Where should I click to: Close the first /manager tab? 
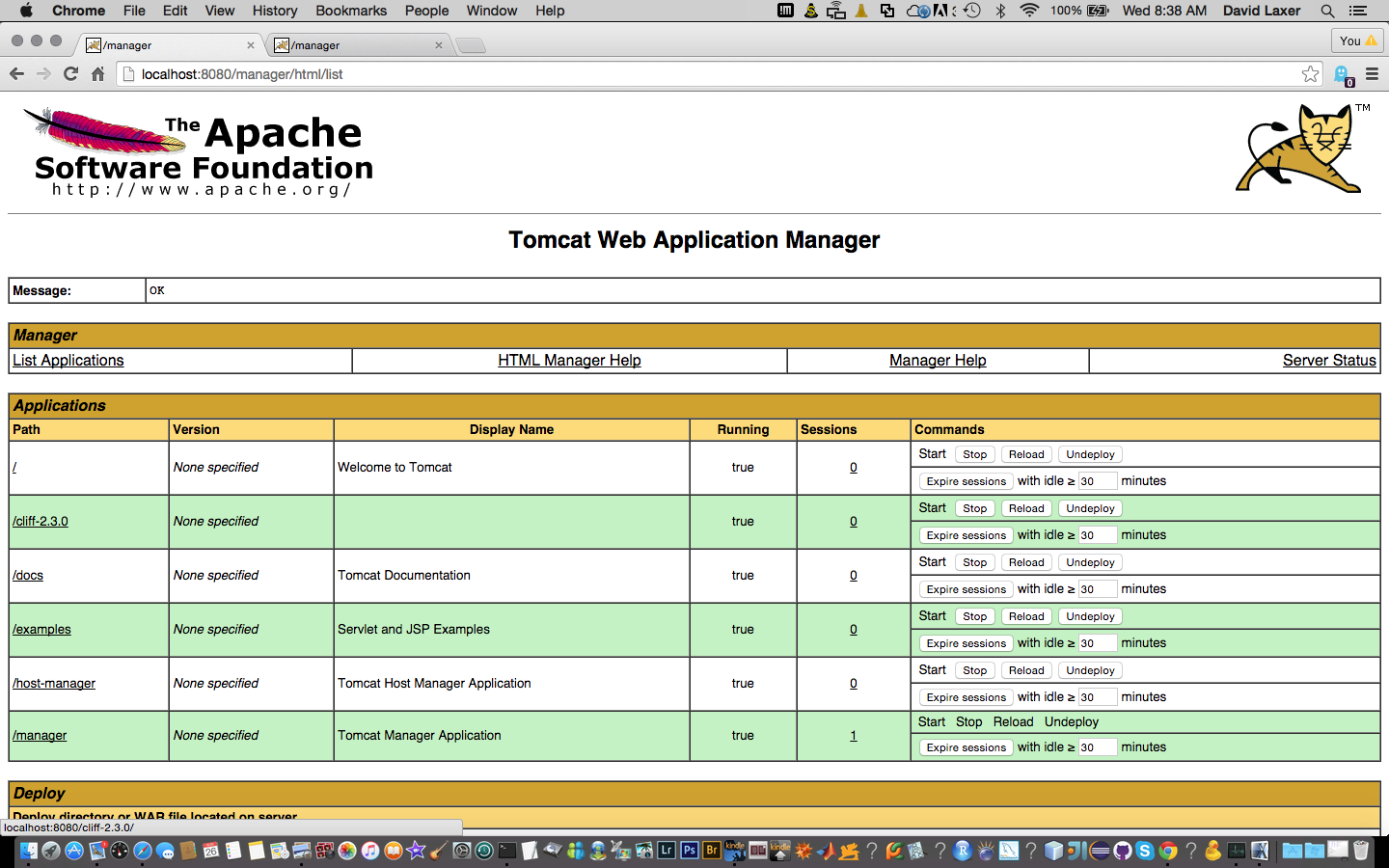point(251,45)
